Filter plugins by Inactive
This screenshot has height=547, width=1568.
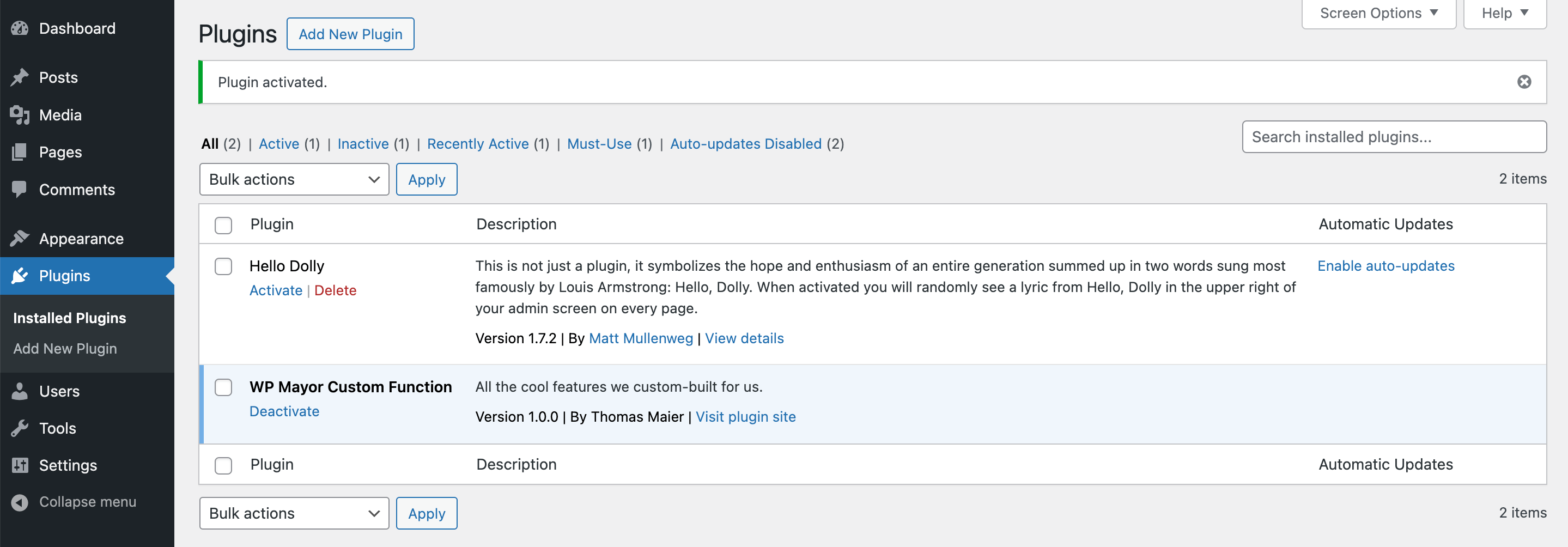point(363,144)
